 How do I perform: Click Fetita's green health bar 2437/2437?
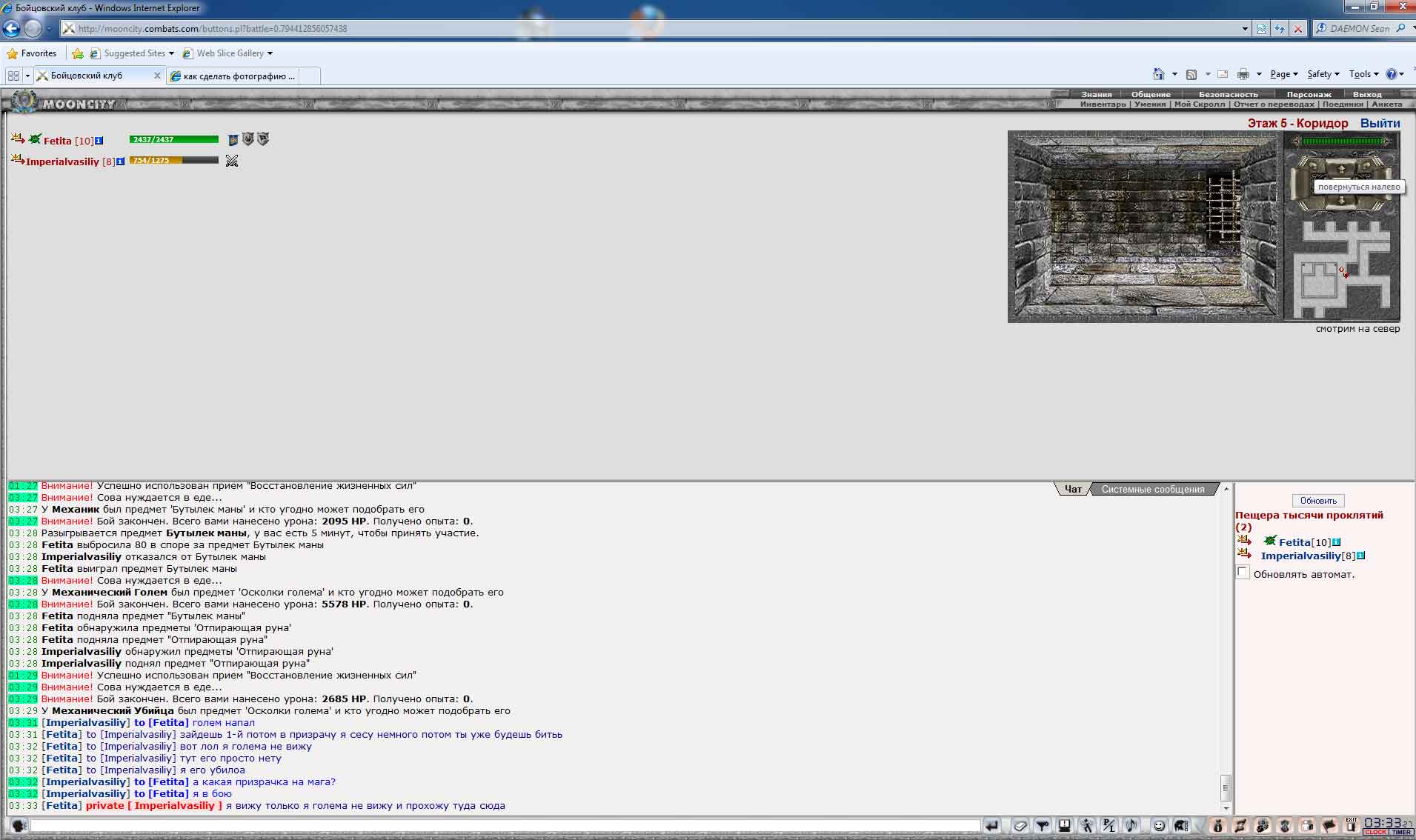click(174, 139)
